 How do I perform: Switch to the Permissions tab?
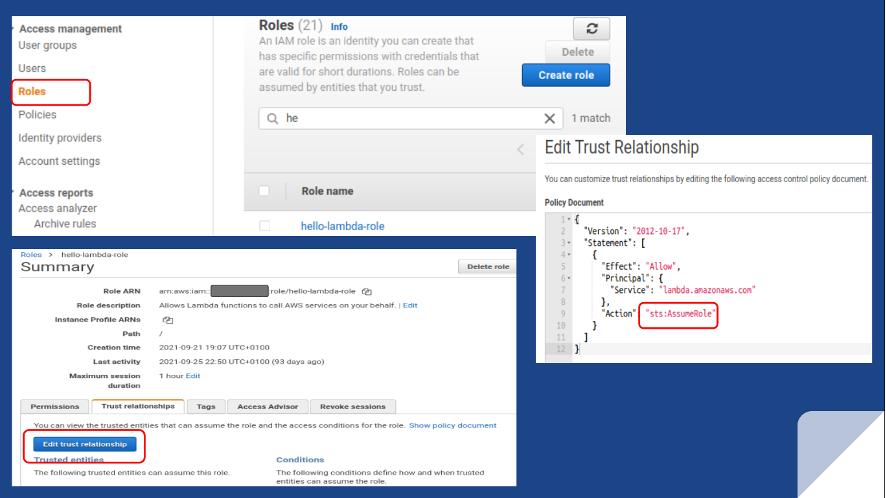click(55, 406)
